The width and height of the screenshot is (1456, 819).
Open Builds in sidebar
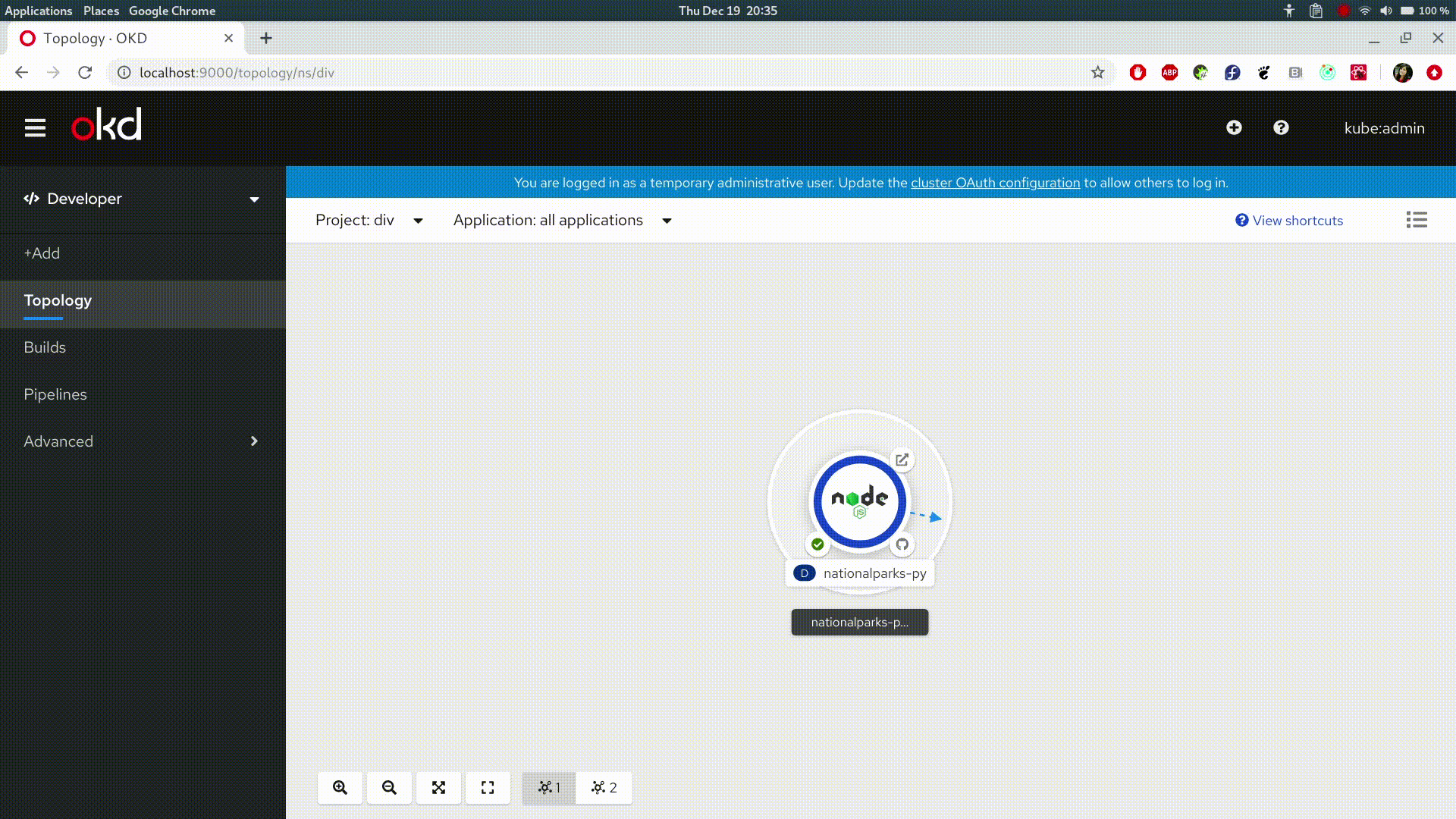coord(45,347)
